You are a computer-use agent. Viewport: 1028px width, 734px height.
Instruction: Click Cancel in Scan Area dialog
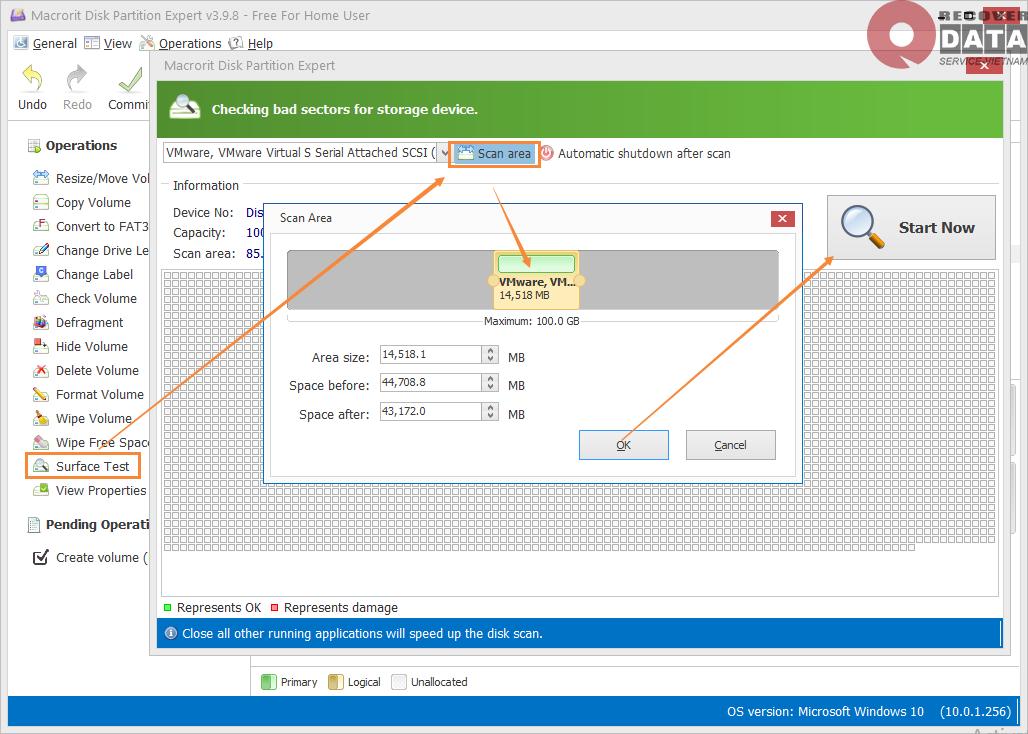730,445
